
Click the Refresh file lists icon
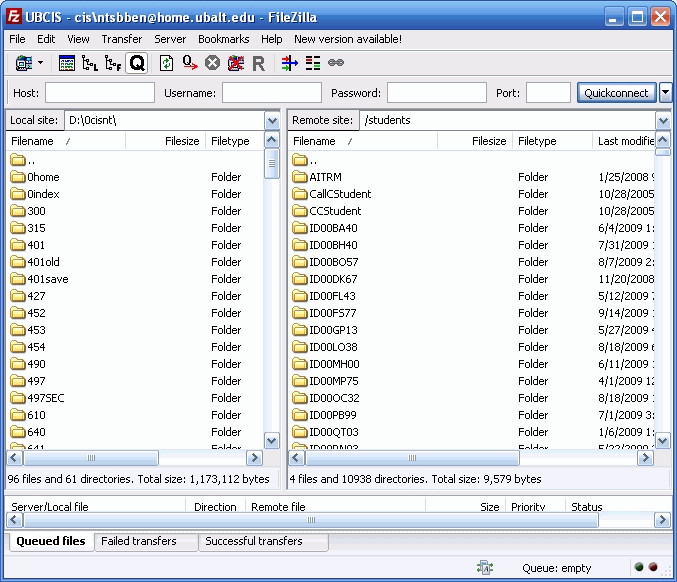pos(167,63)
